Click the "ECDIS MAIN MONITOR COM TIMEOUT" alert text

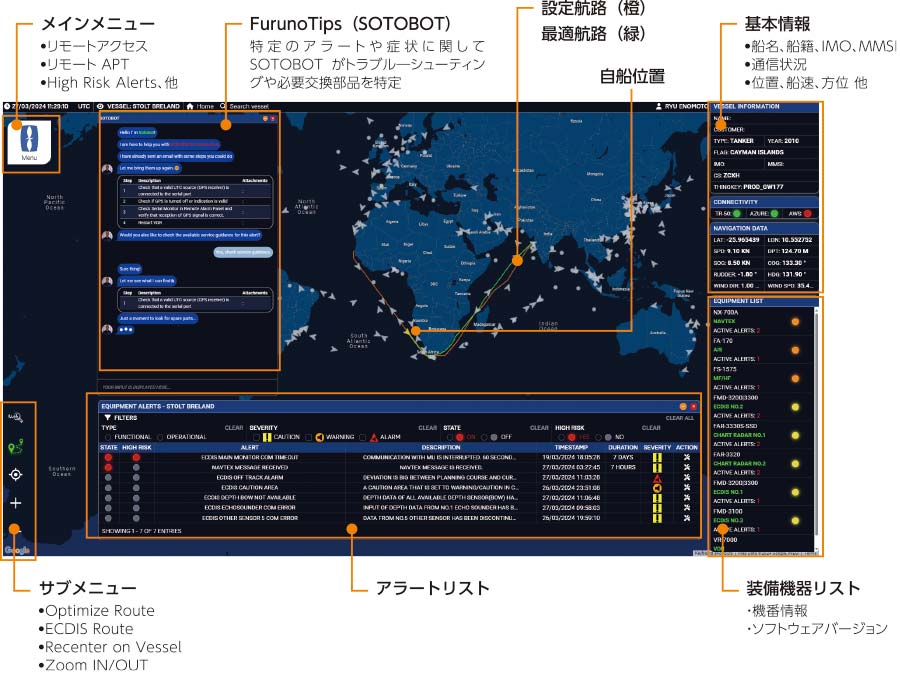tap(250, 457)
